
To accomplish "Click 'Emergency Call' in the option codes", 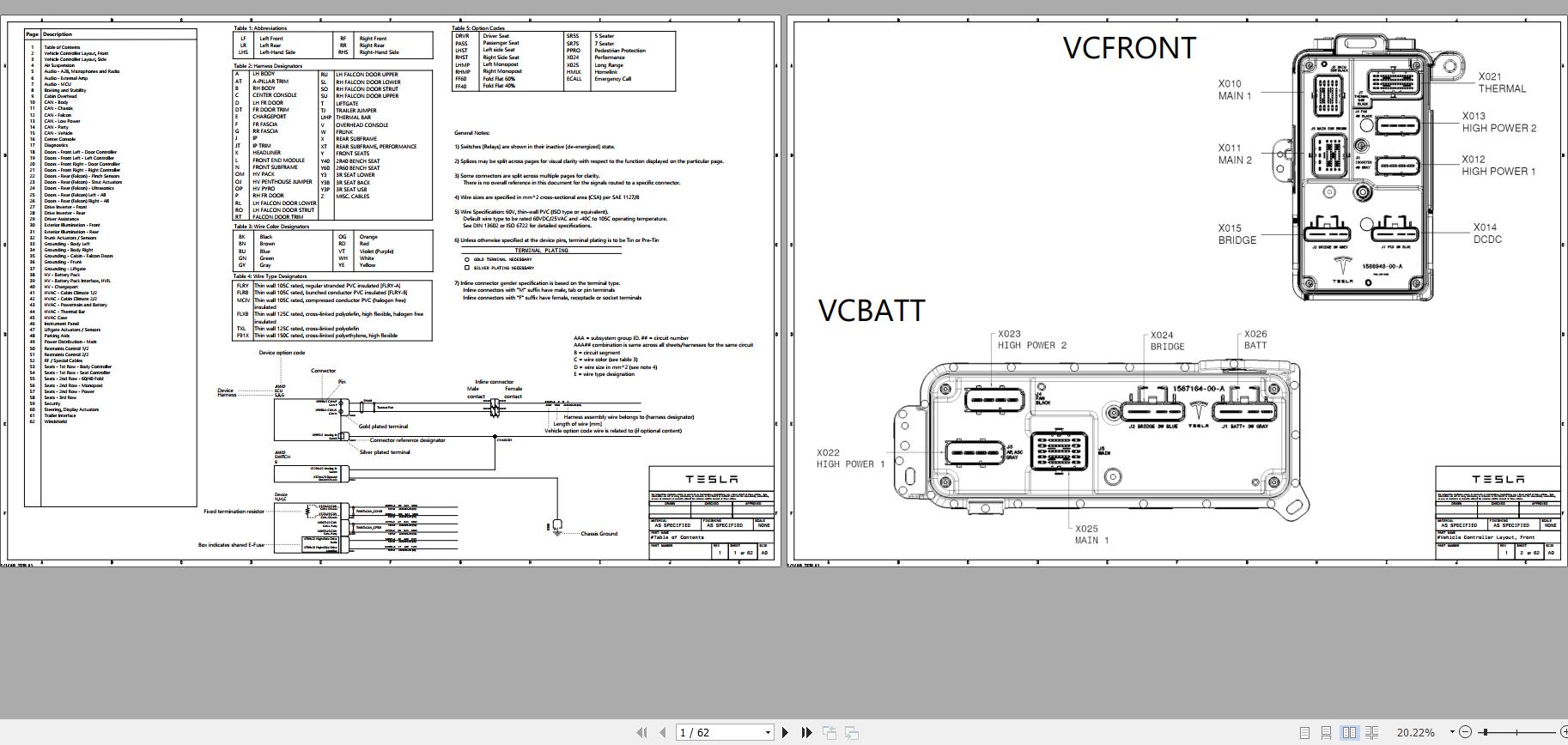I will [x=612, y=79].
